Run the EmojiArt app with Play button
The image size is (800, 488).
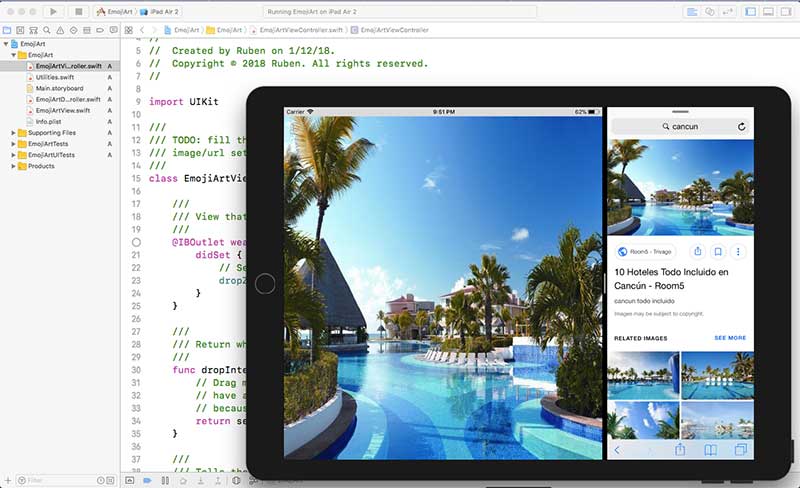pyautogui.click(x=53, y=11)
